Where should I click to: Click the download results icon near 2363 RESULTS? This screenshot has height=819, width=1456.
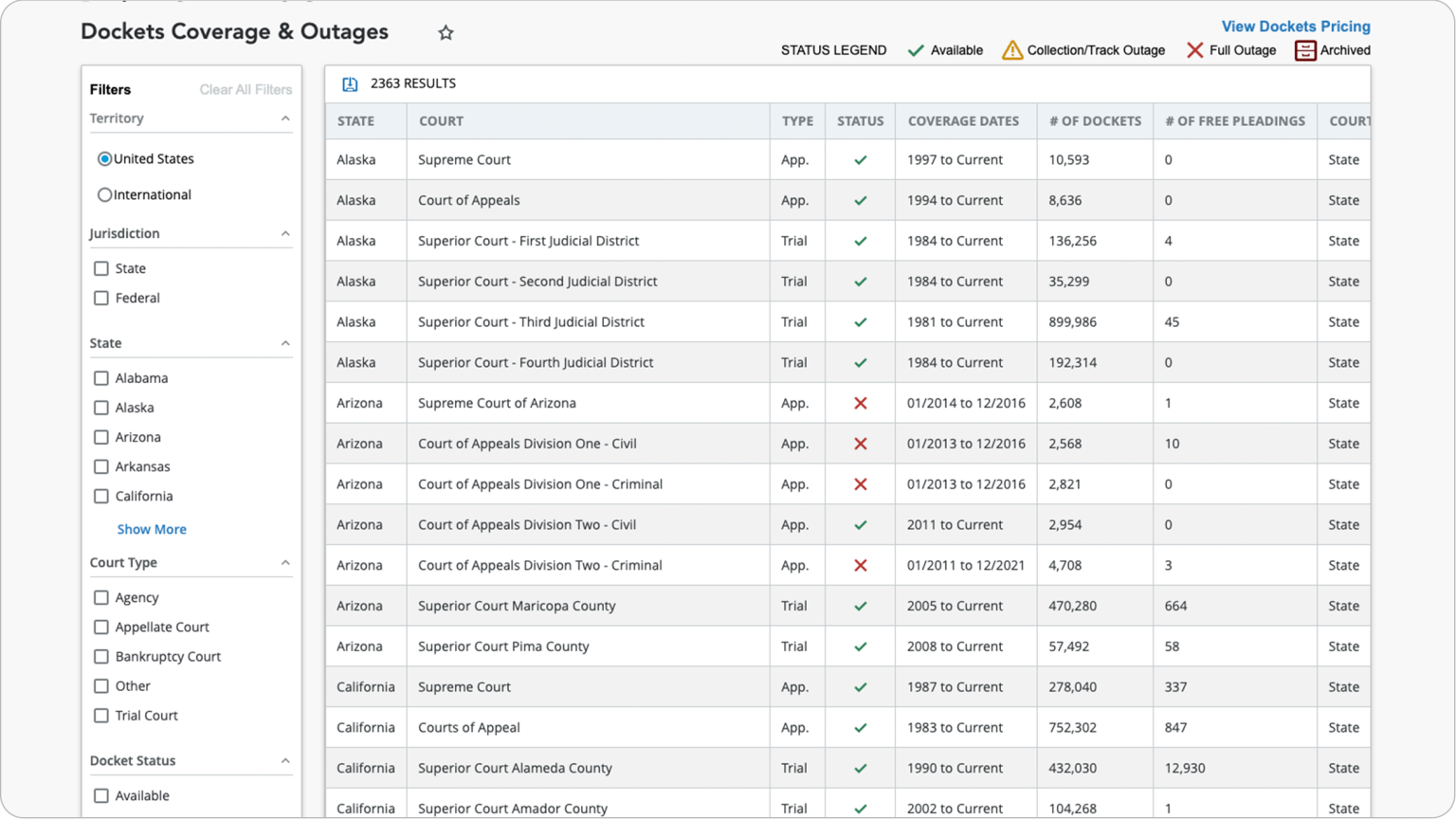(x=350, y=83)
